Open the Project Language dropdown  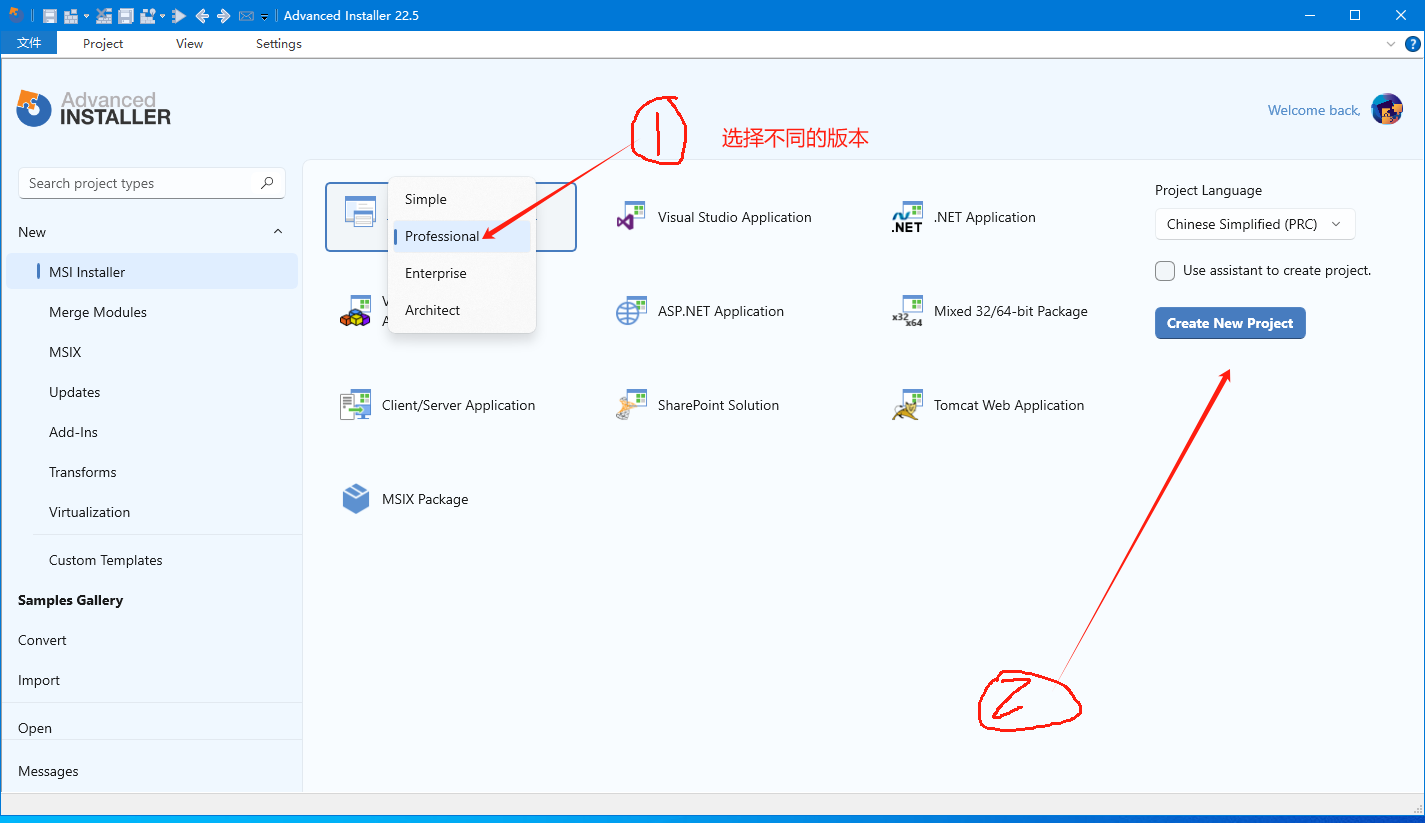click(1255, 224)
